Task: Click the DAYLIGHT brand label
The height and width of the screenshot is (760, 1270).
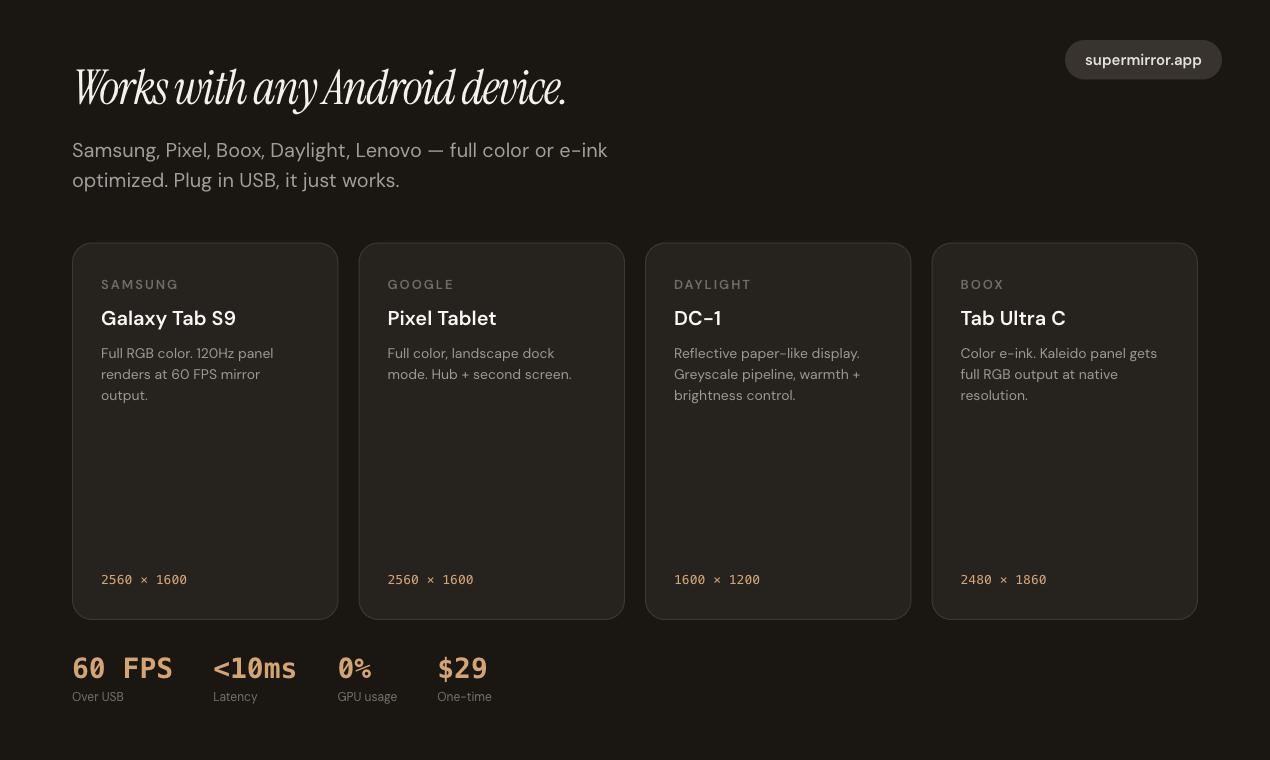Action: 712,285
